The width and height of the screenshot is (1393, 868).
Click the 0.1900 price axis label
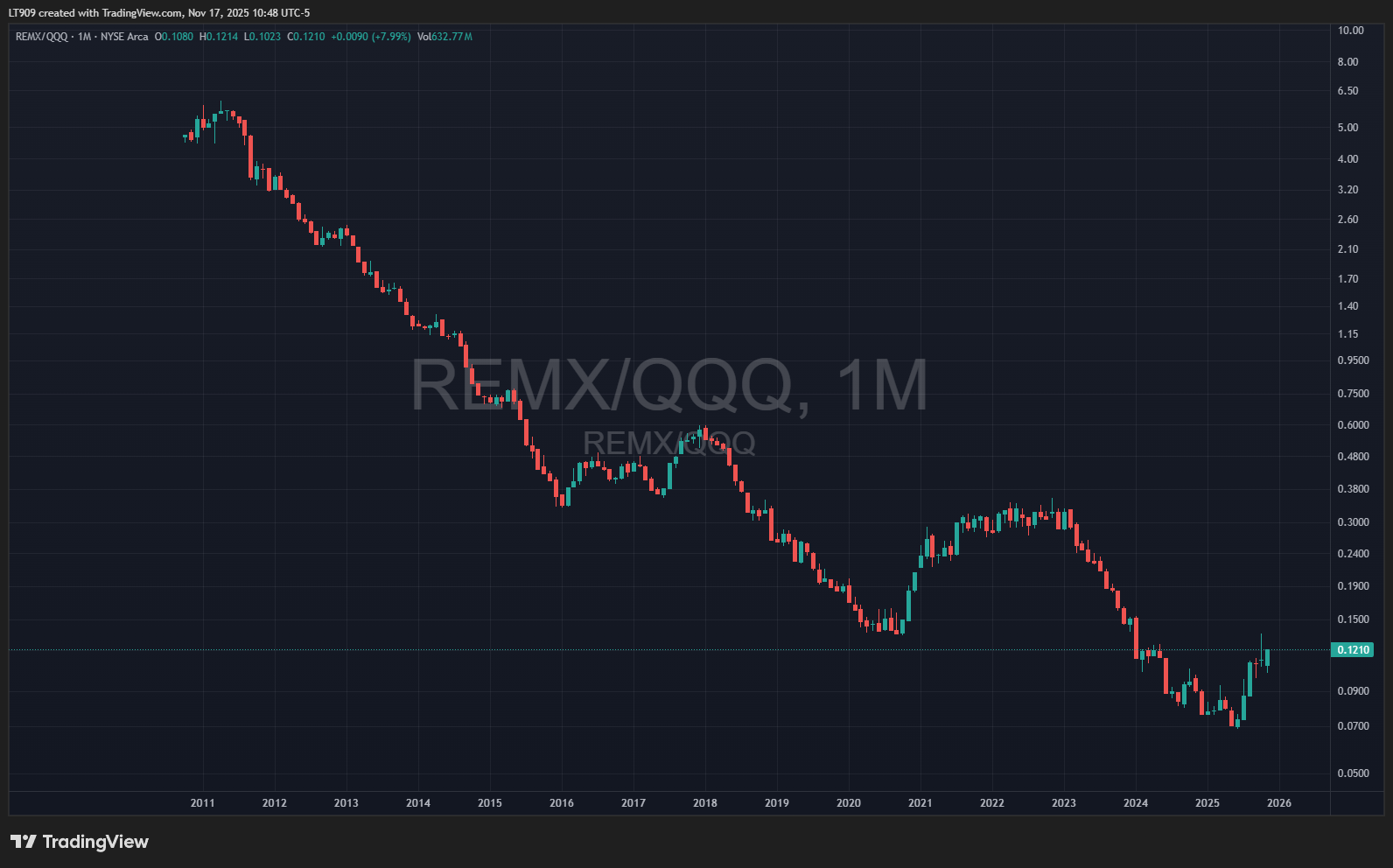(x=1354, y=586)
